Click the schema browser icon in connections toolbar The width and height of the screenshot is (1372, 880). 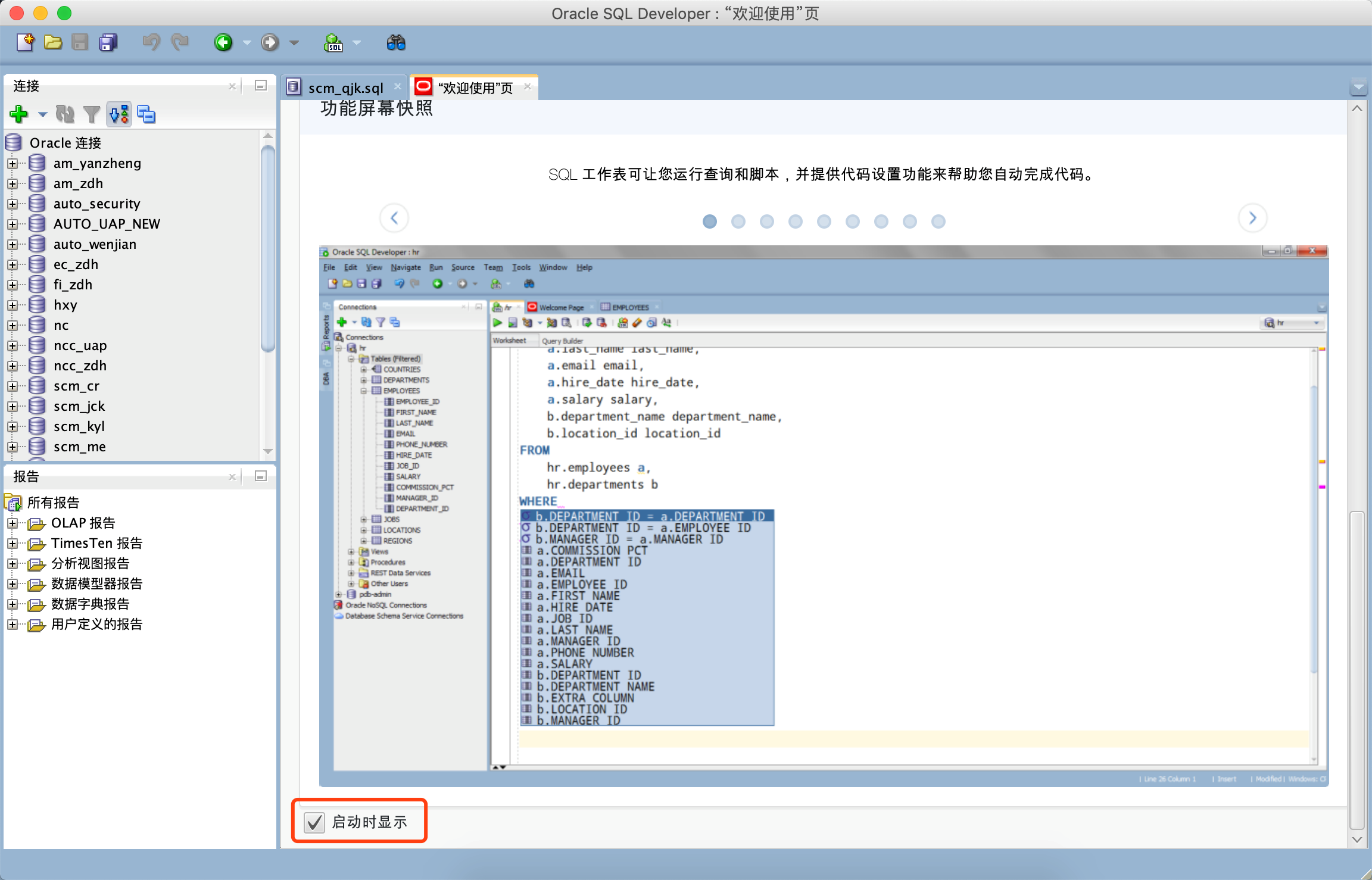click(119, 114)
